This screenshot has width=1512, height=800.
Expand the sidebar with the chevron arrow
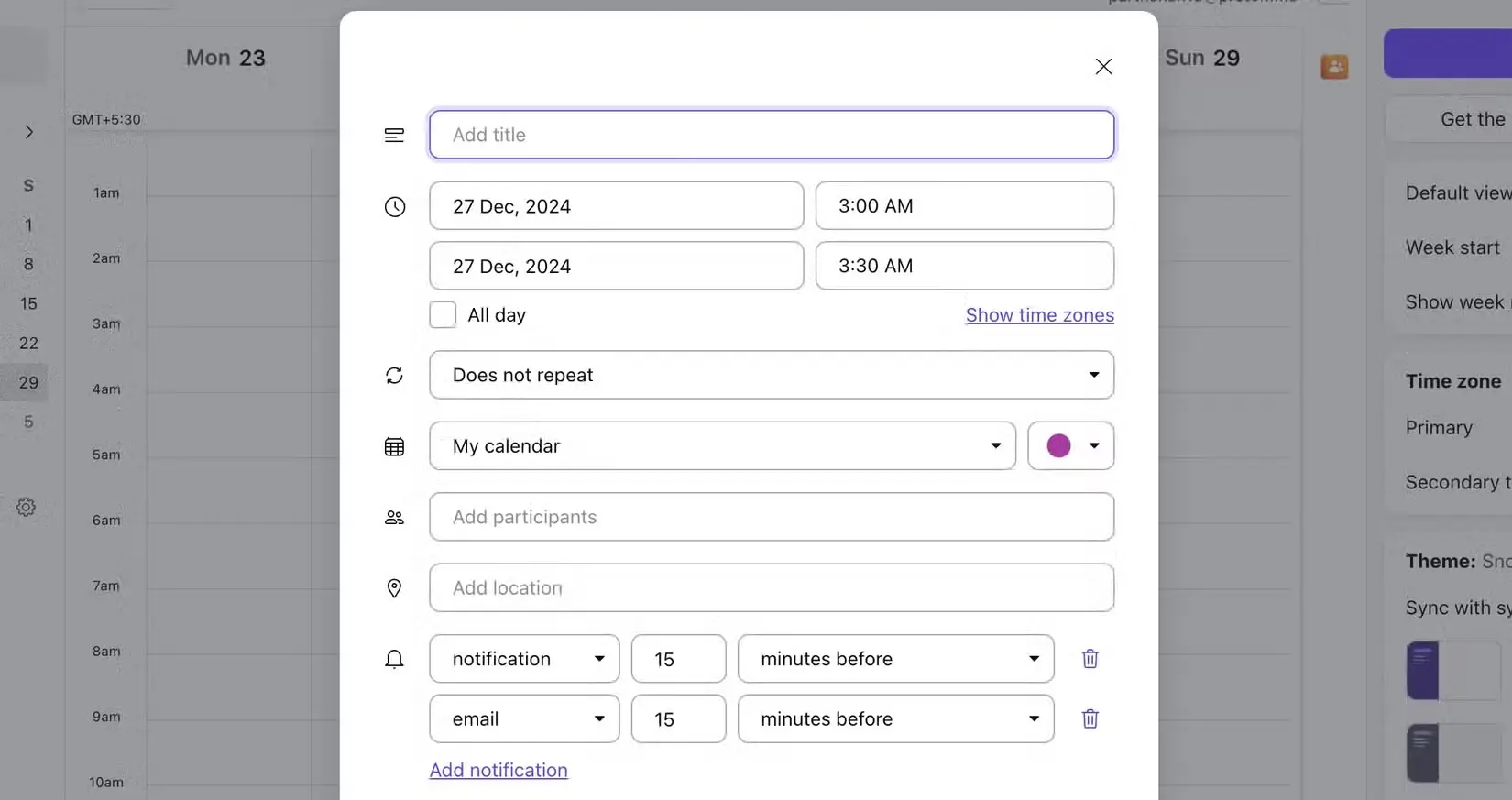28,132
